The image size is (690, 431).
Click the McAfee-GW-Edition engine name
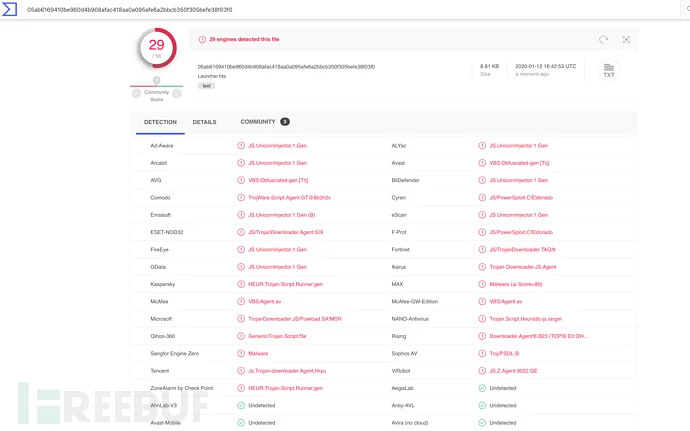click(415, 302)
